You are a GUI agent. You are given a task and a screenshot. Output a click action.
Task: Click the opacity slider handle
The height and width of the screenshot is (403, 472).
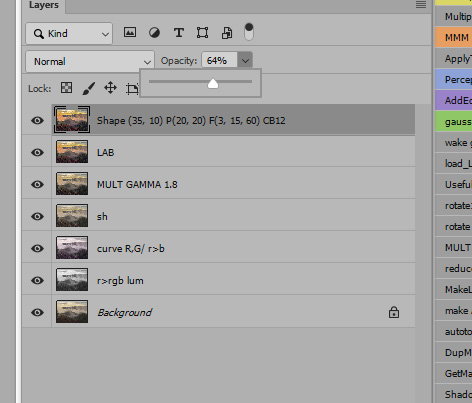[x=213, y=83]
